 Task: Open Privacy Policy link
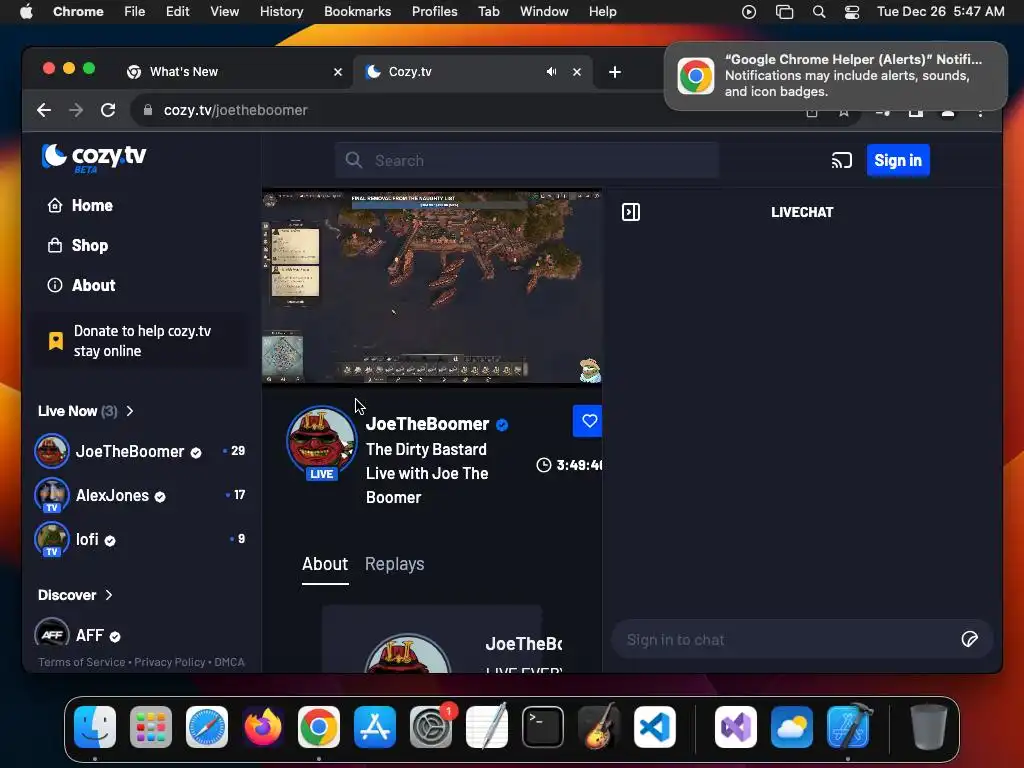(x=170, y=662)
